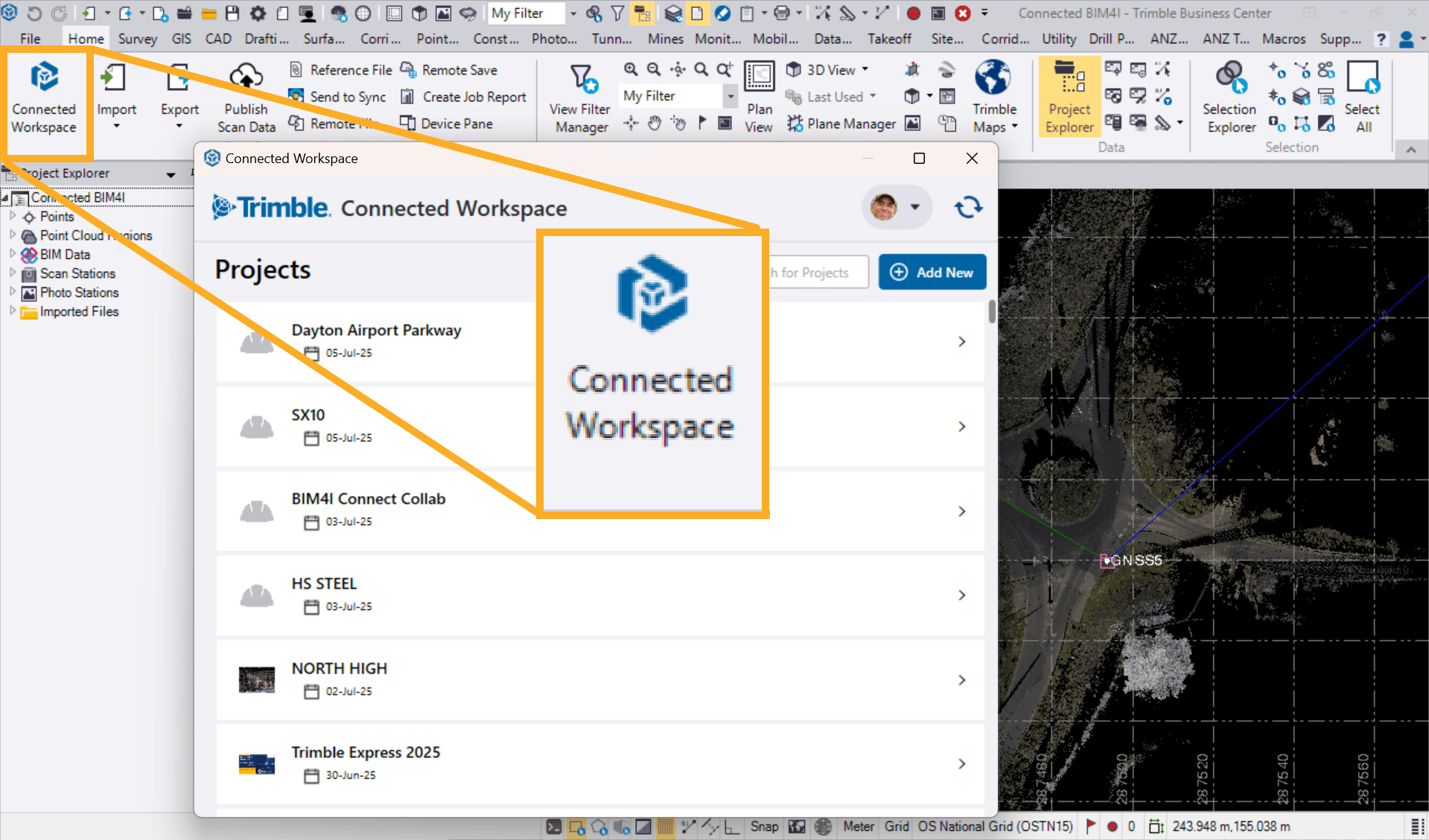The height and width of the screenshot is (840, 1429).
Task: Toggle the Project Explorer pane button
Action: pos(1069,97)
